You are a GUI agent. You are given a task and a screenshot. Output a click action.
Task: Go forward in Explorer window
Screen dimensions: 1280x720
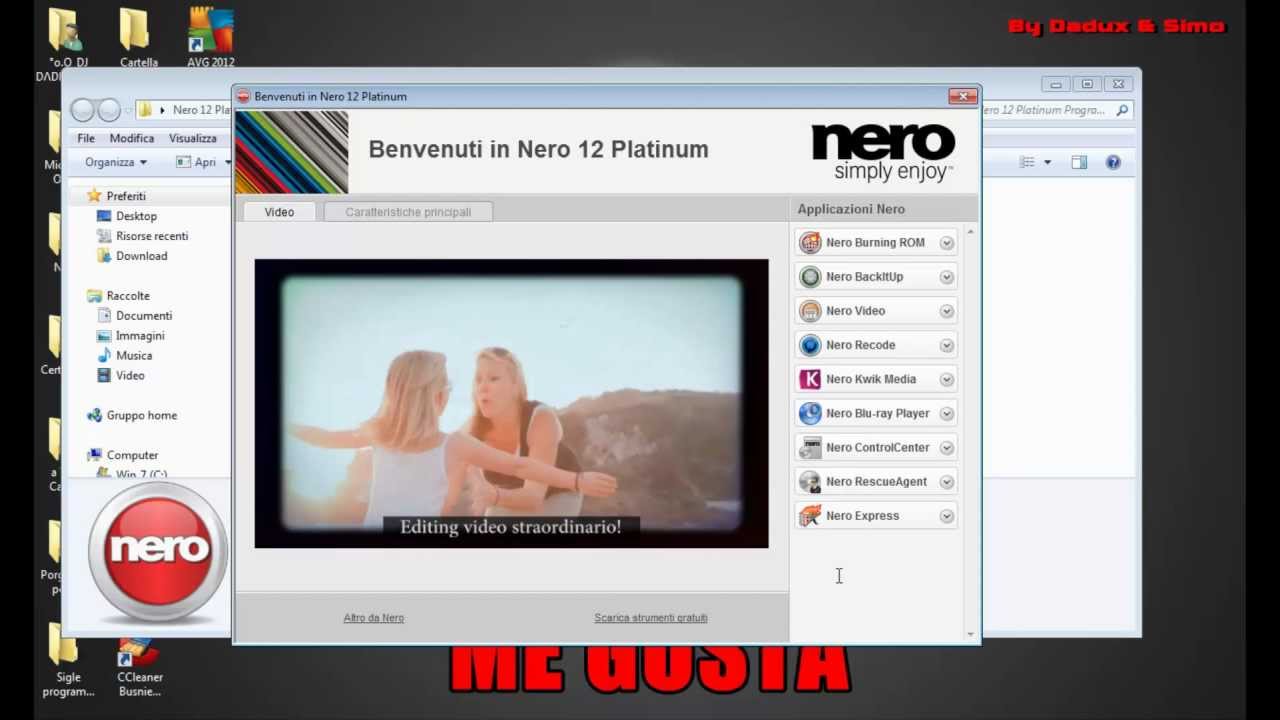tap(109, 110)
